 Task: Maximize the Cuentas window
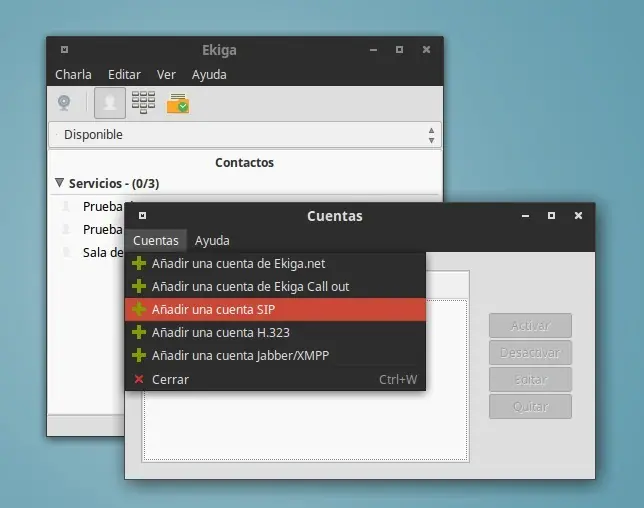[x=552, y=216]
